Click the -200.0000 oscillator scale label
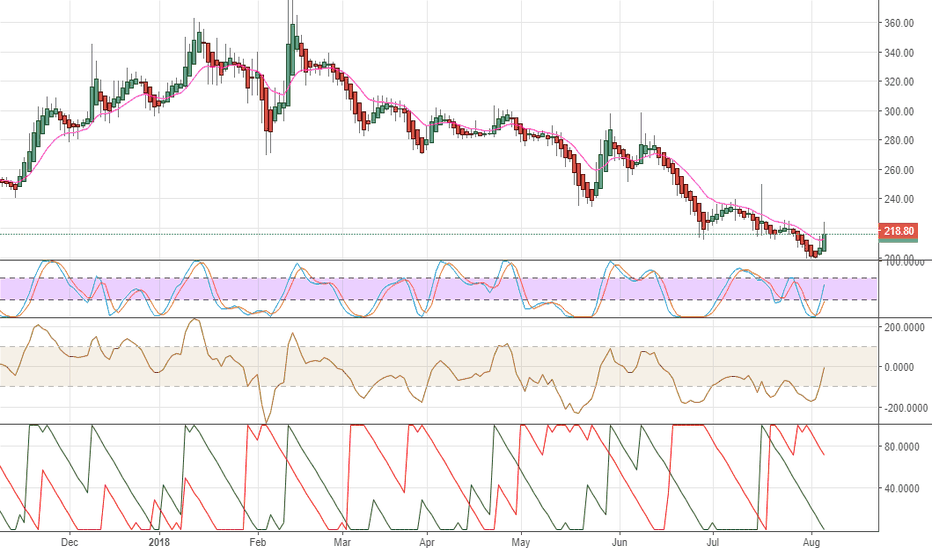 (x=905, y=408)
